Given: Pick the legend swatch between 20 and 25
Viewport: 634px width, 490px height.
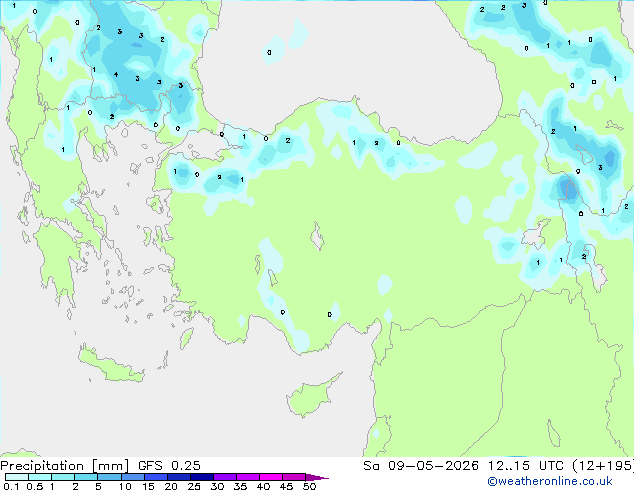Looking at the screenshot, I should (x=179, y=477).
